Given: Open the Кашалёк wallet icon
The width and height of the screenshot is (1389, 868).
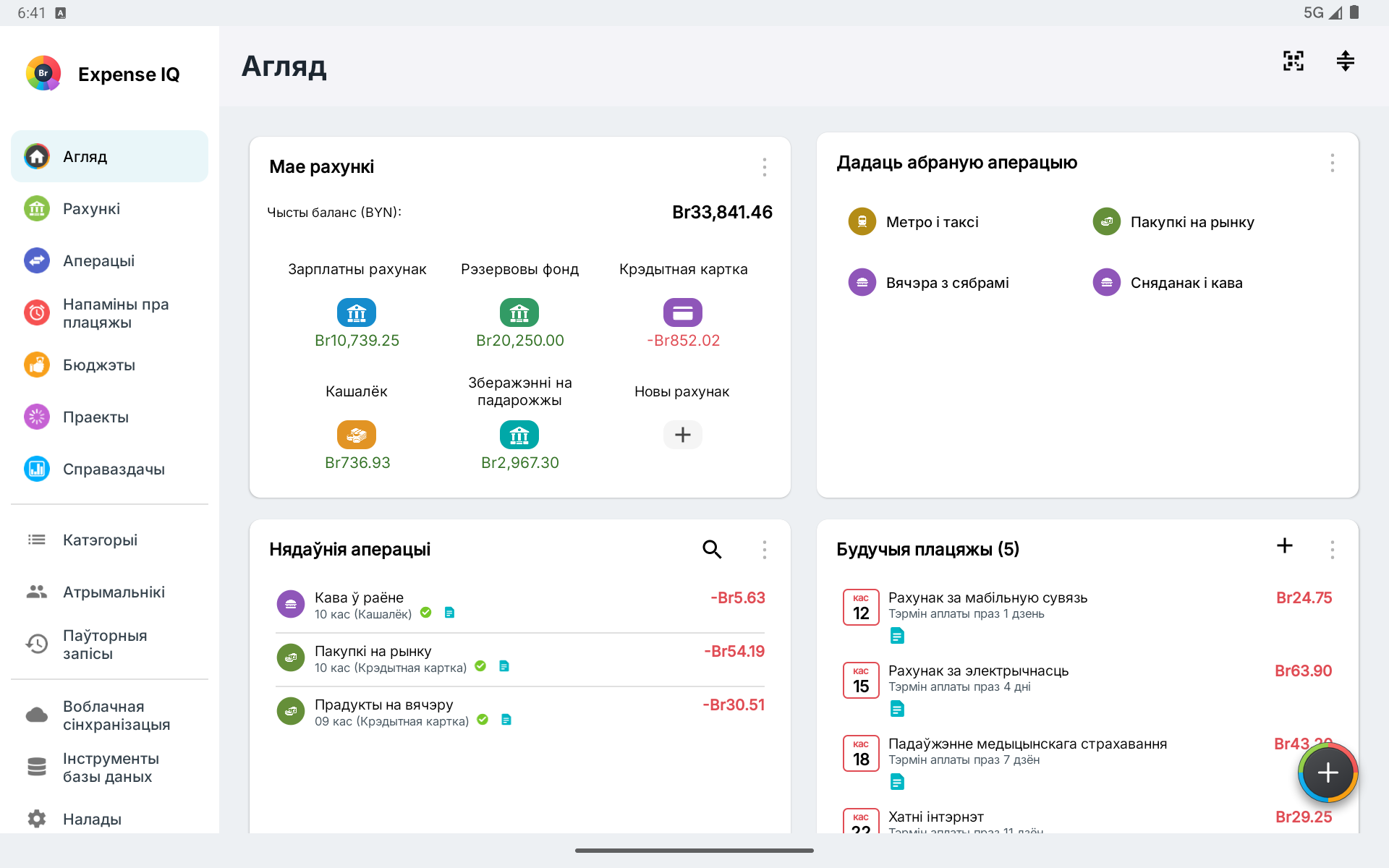Looking at the screenshot, I should click(x=357, y=435).
